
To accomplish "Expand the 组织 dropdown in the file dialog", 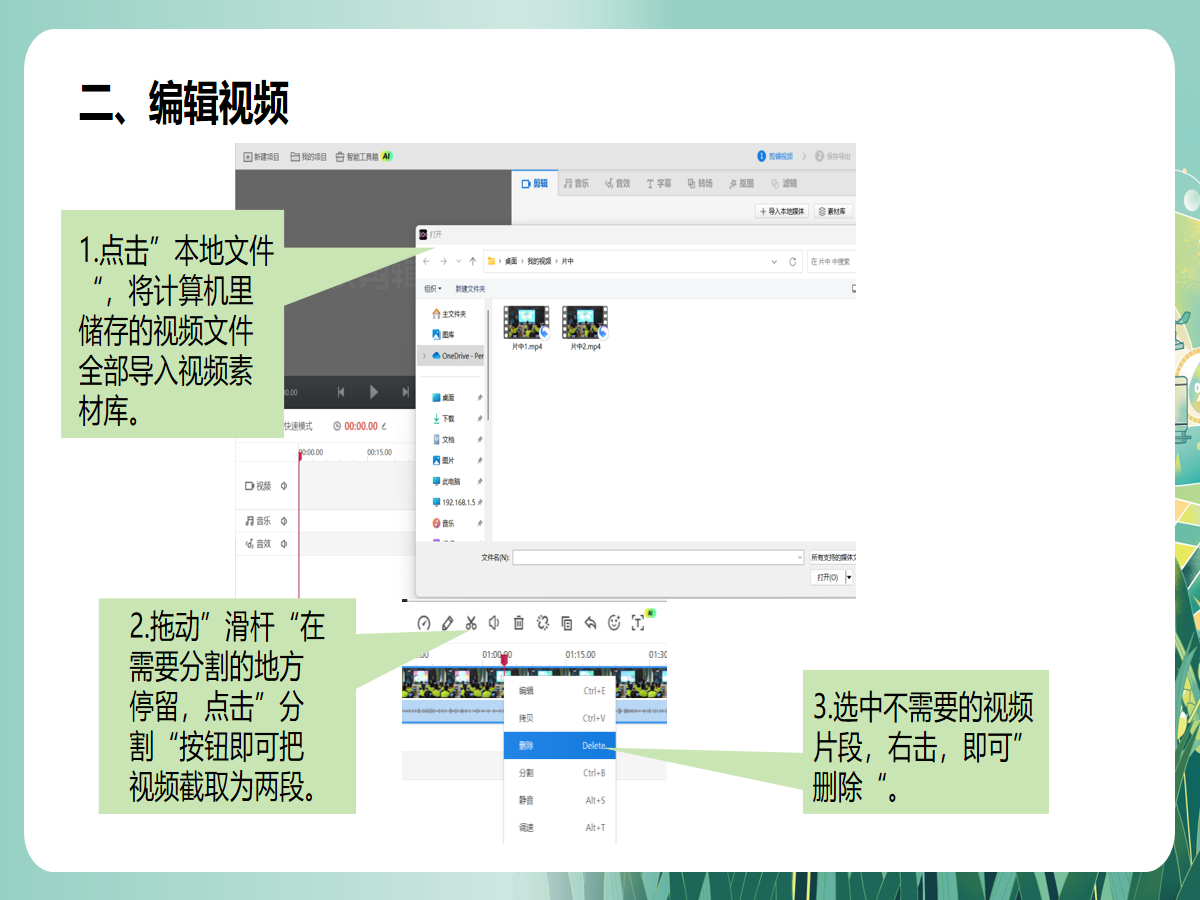I will [x=432, y=289].
